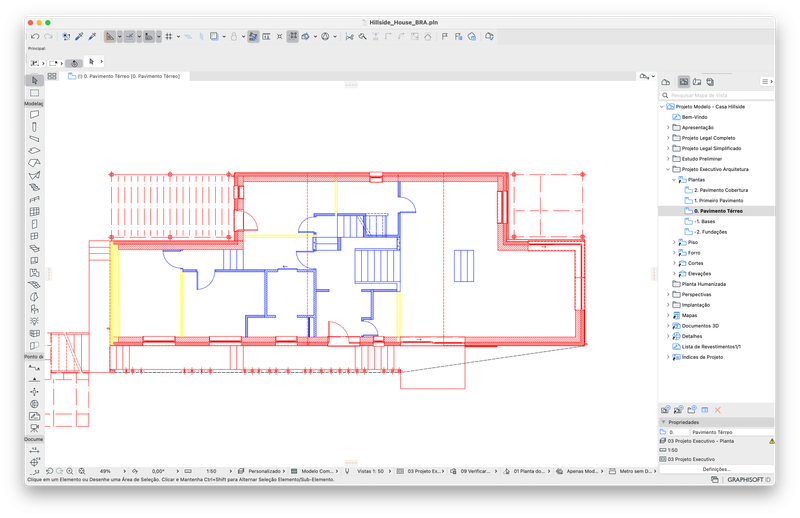The width and height of the screenshot is (800, 518).
Task: Open the -2. Fundações view
Action: tap(706, 232)
